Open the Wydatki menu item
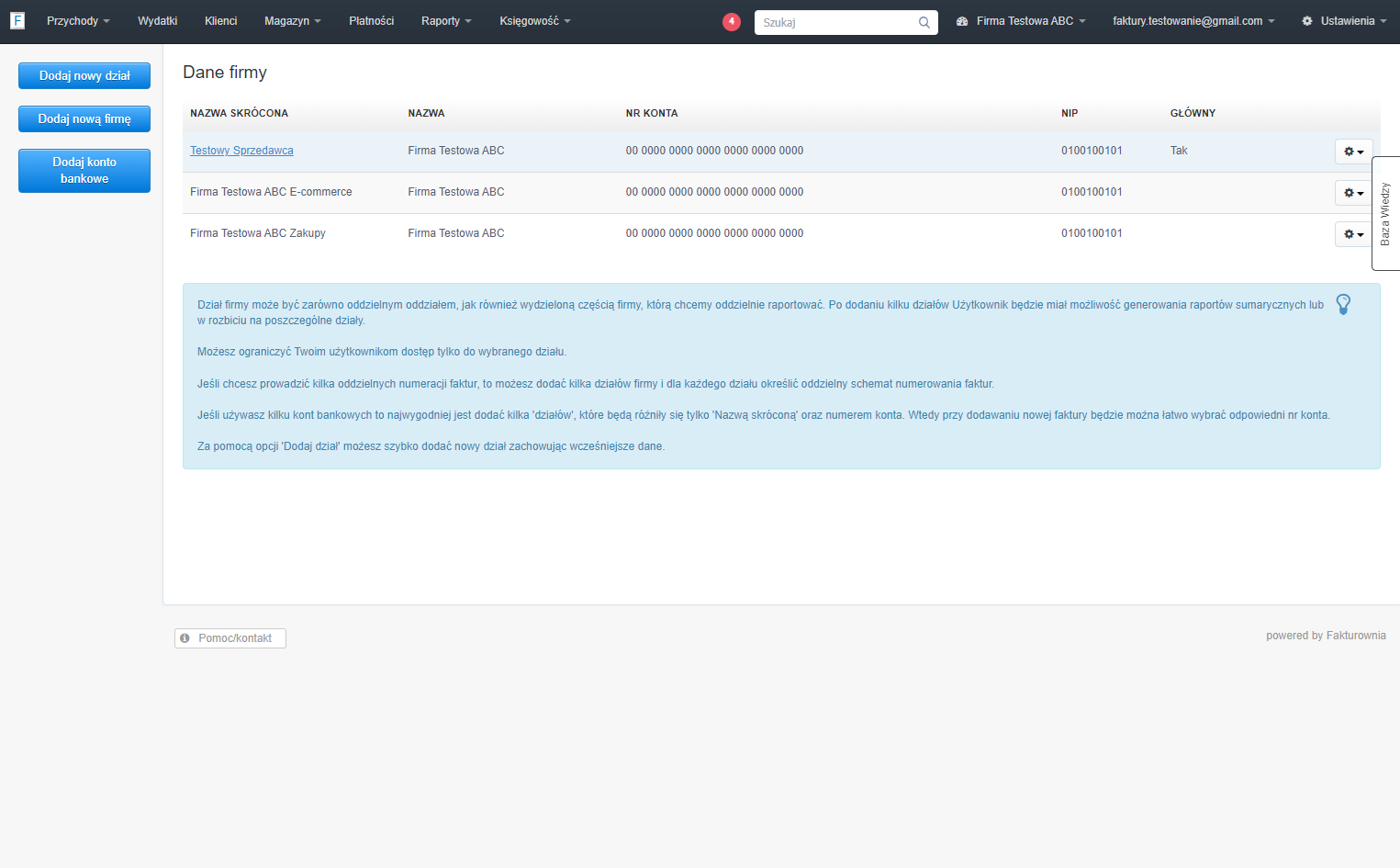 click(158, 21)
